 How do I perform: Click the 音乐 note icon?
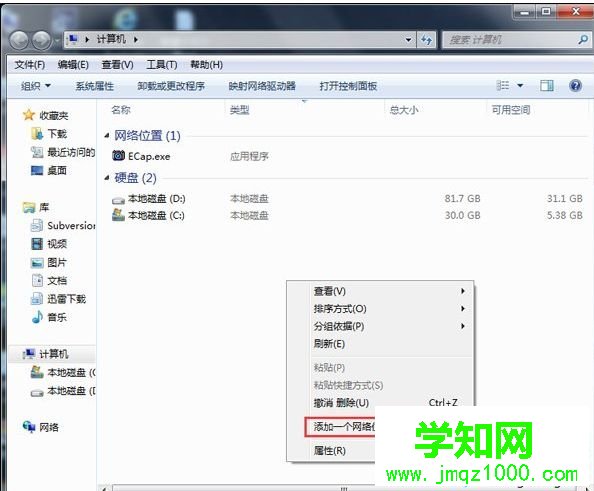pyautogui.click(x=37, y=317)
